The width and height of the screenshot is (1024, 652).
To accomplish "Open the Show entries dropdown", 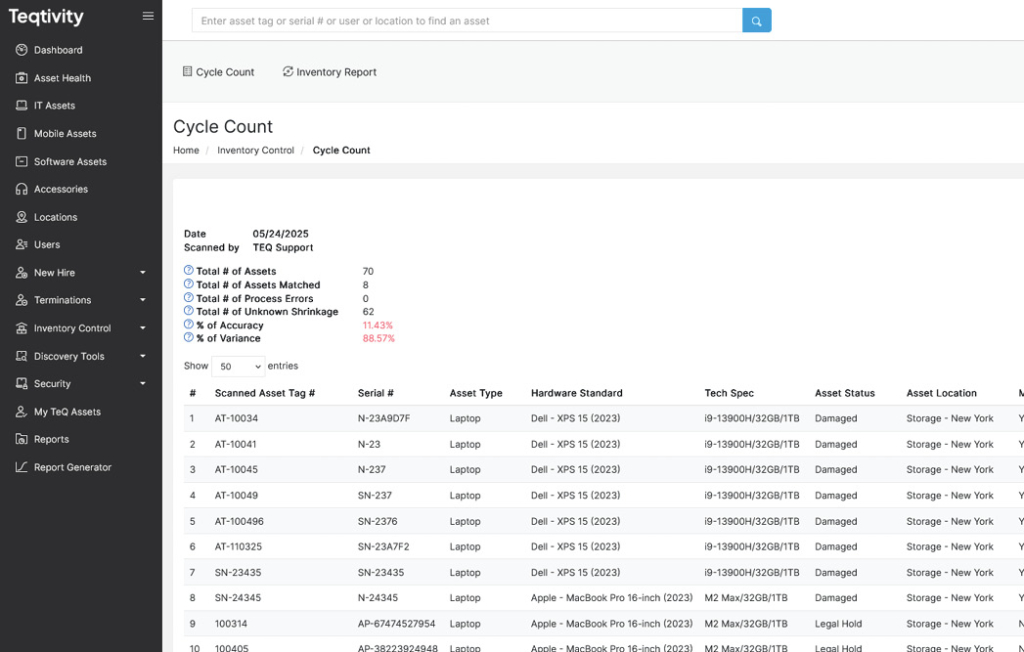I will point(238,366).
